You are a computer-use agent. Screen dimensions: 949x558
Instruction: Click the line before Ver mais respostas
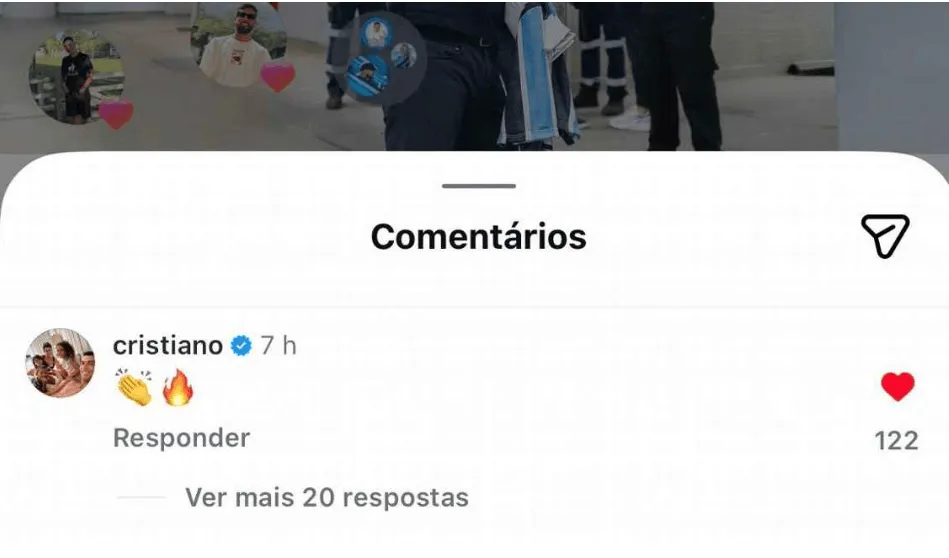141,497
